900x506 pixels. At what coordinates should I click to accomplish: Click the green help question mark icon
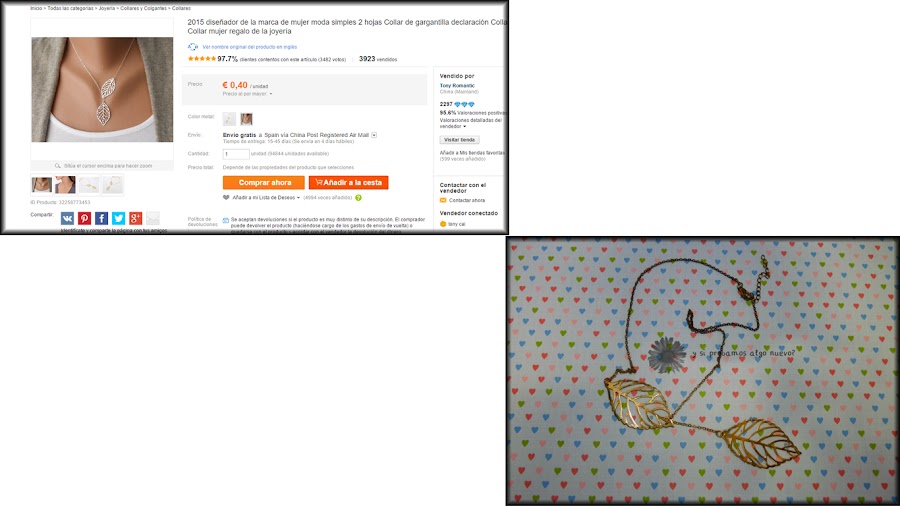(x=358, y=198)
